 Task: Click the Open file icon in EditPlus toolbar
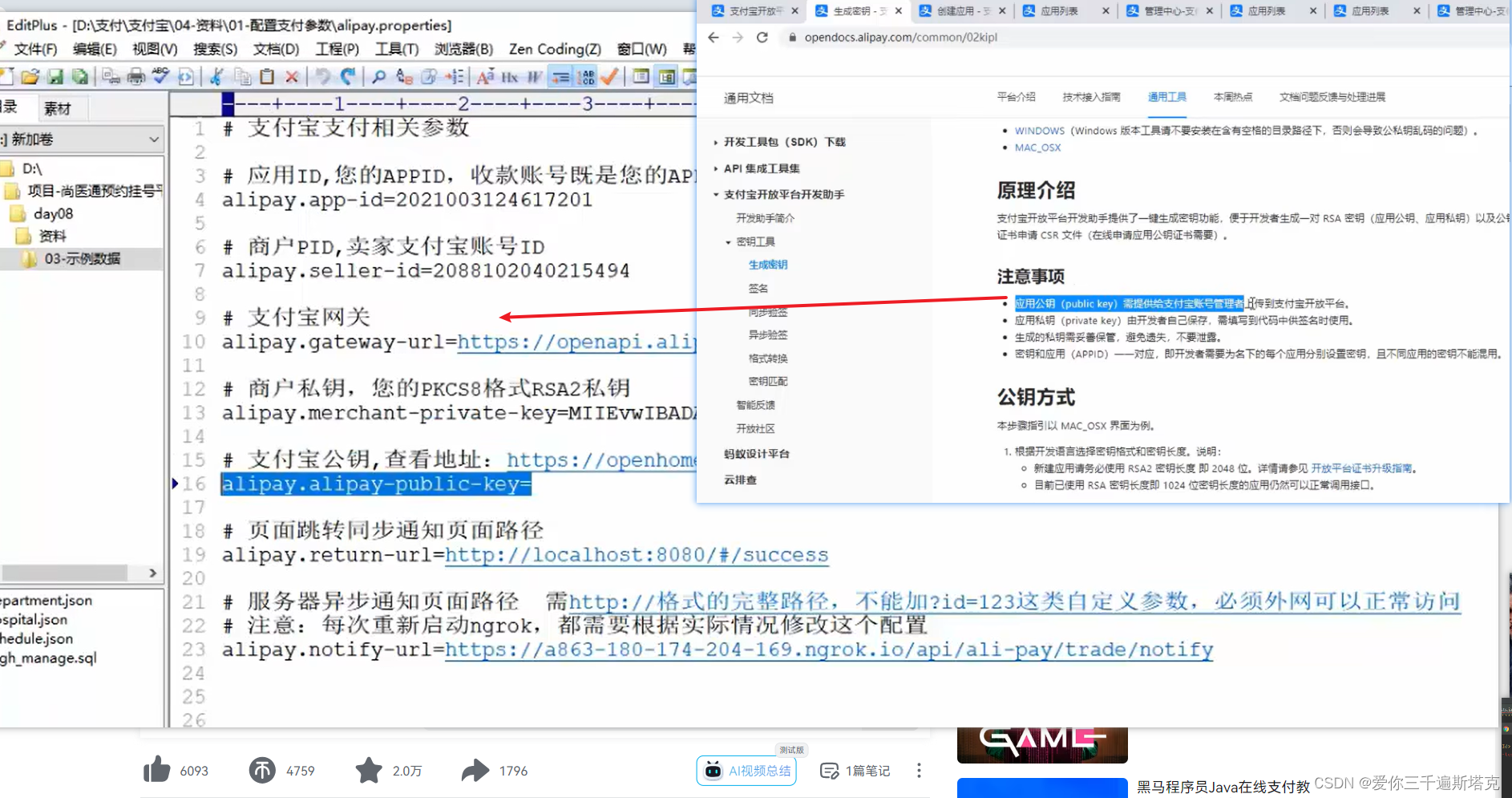pos(30,77)
